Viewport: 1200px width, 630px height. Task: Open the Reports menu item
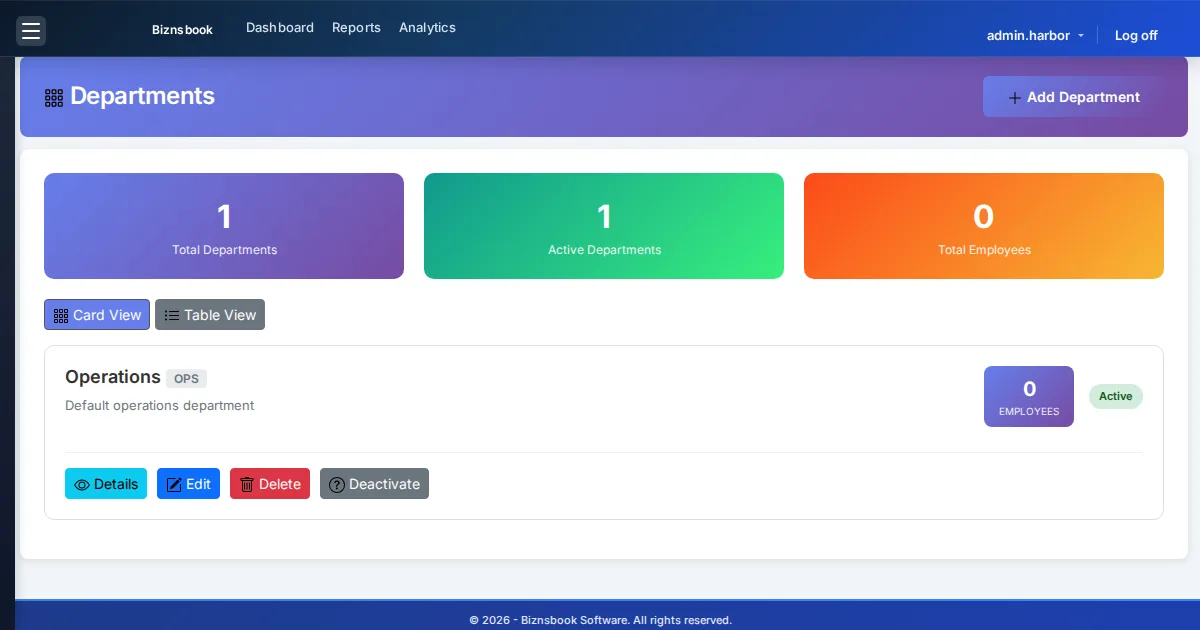(356, 28)
